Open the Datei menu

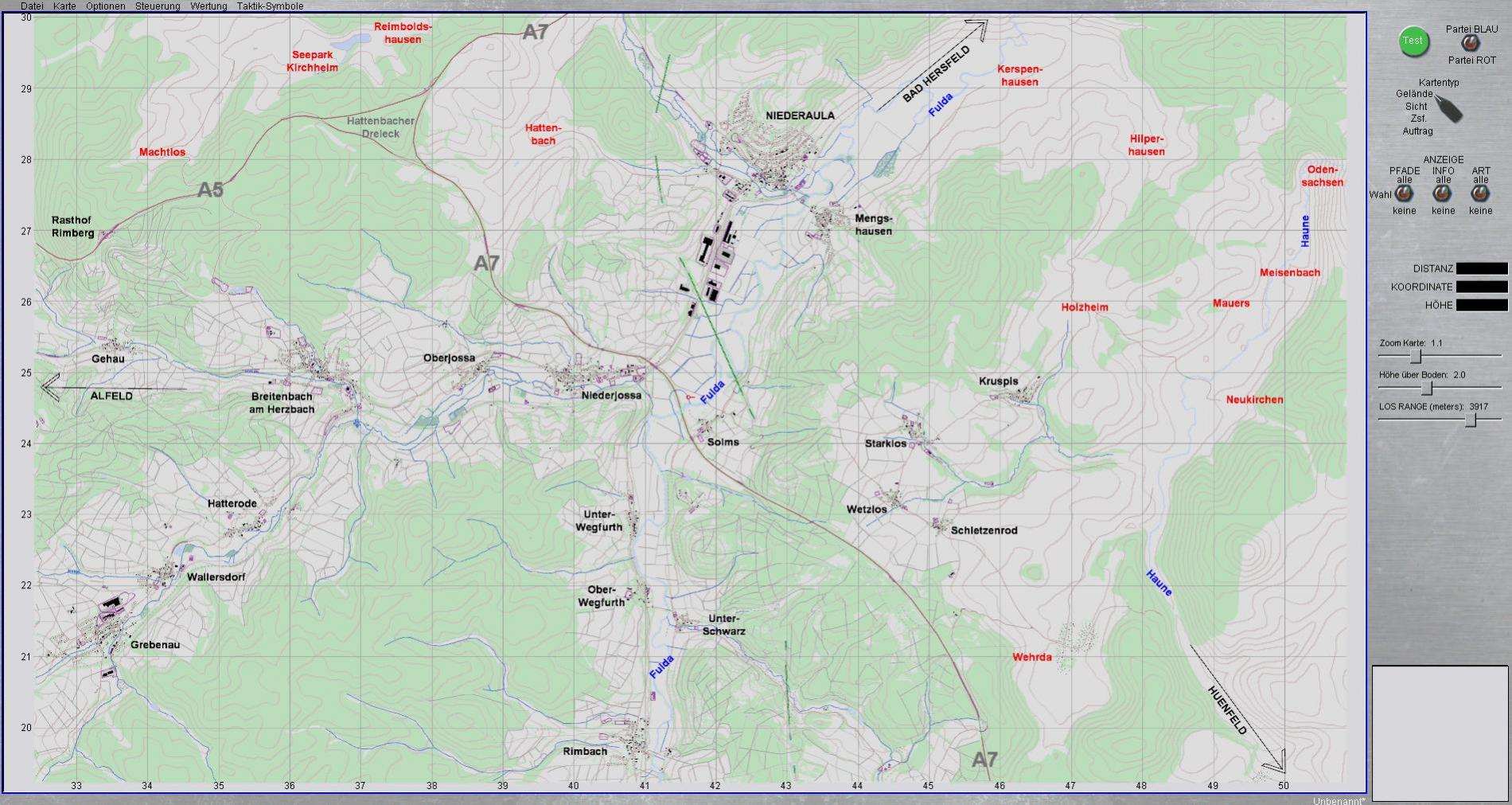point(32,6)
